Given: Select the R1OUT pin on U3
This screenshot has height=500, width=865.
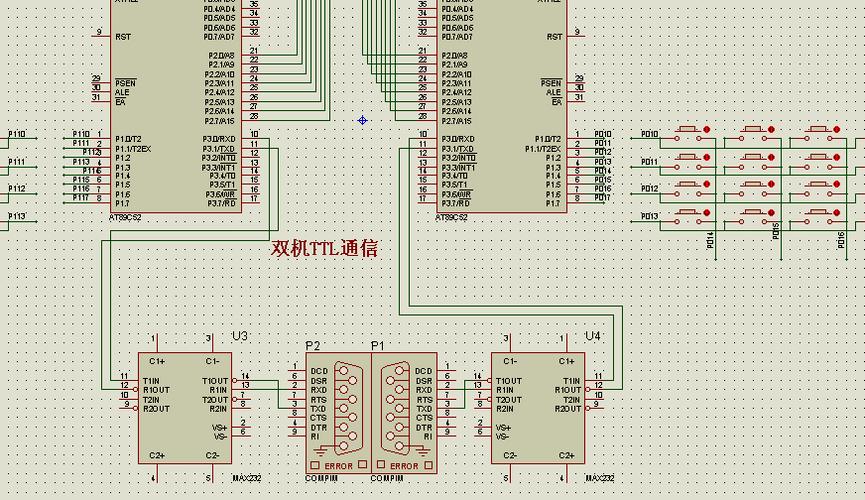Looking at the screenshot, I should (x=156, y=390).
